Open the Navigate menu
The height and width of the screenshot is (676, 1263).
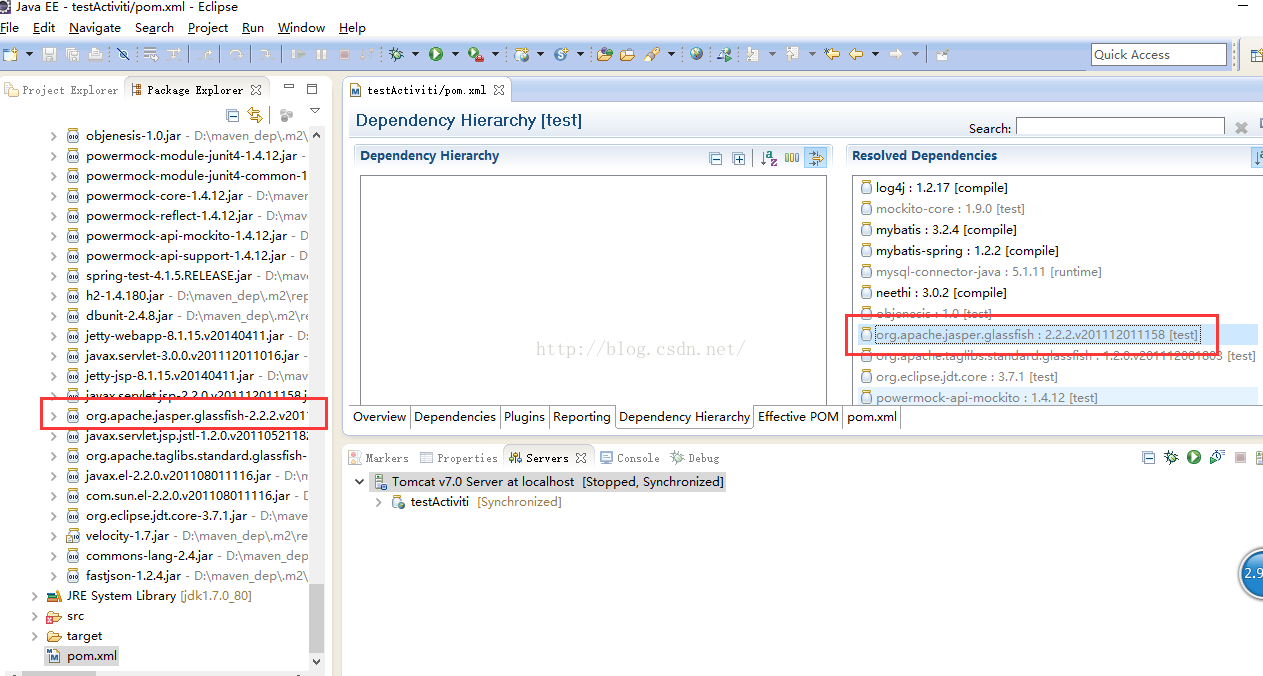[95, 28]
